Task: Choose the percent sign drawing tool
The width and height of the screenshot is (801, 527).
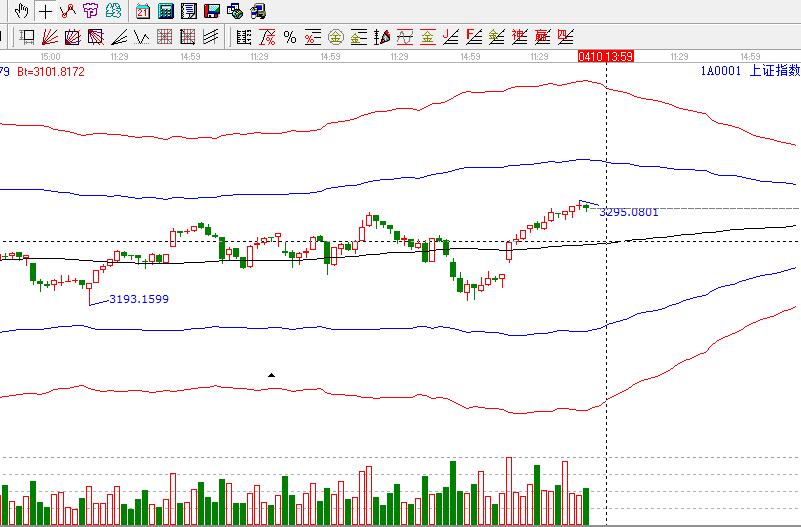Action: coord(290,38)
